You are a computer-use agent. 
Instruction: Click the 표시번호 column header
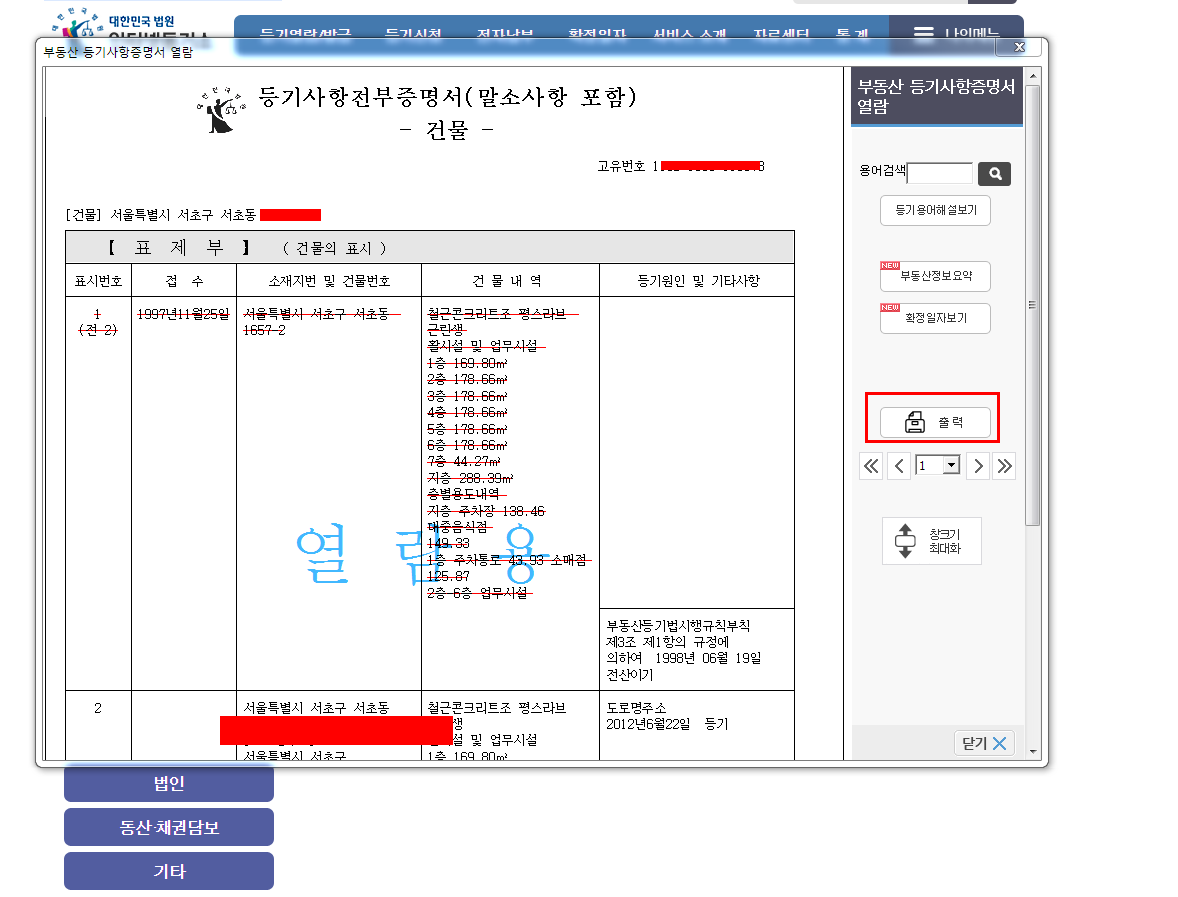[98, 281]
